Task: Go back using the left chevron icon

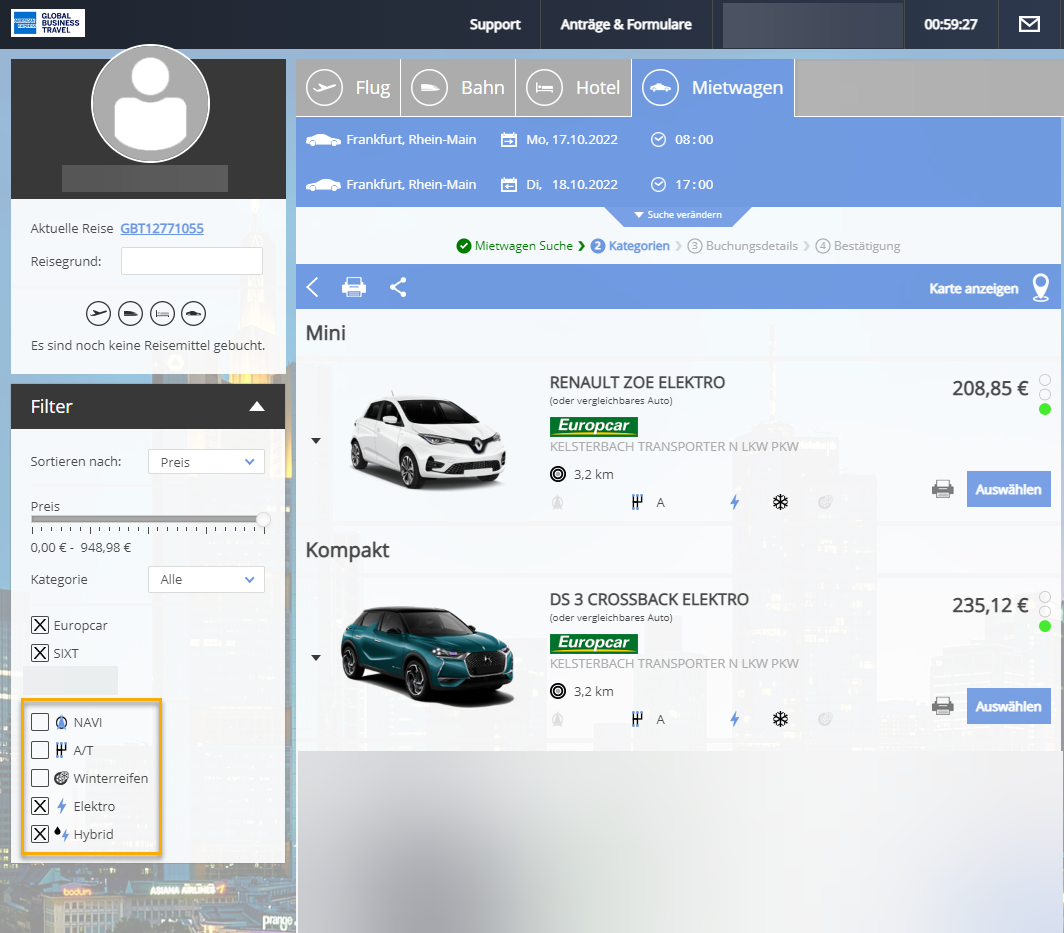Action: point(312,287)
